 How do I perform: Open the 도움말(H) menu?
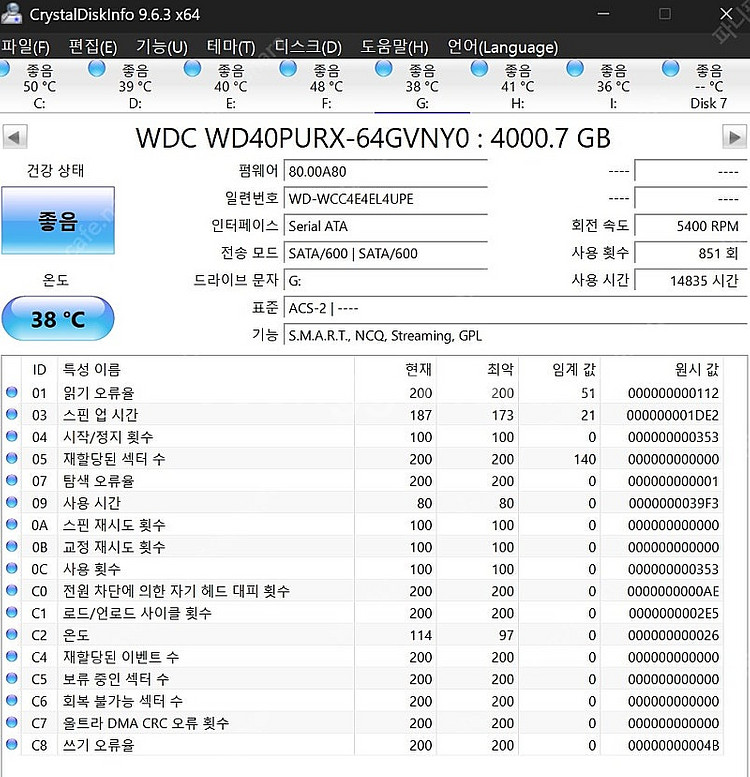pyautogui.click(x=394, y=47)
